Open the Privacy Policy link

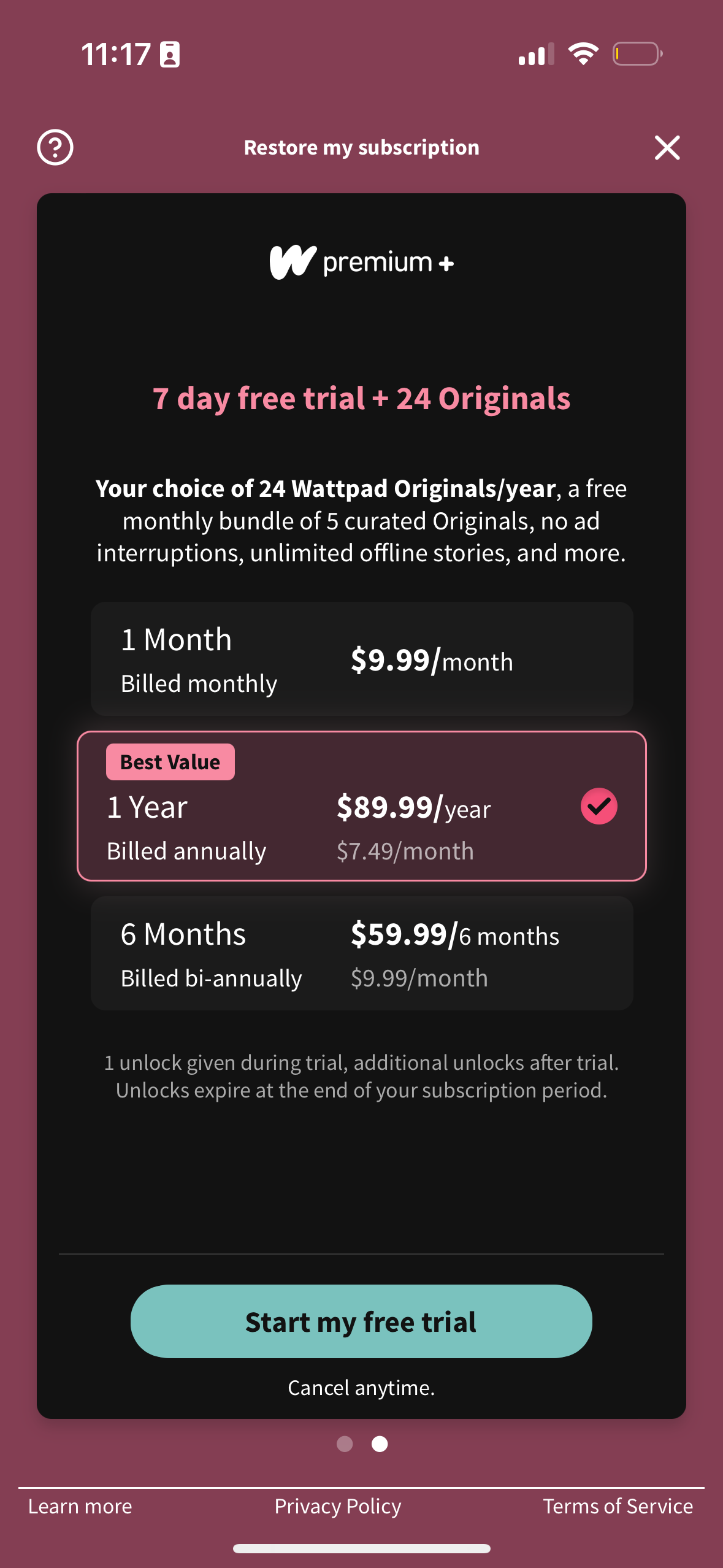tap(338, 1506)
